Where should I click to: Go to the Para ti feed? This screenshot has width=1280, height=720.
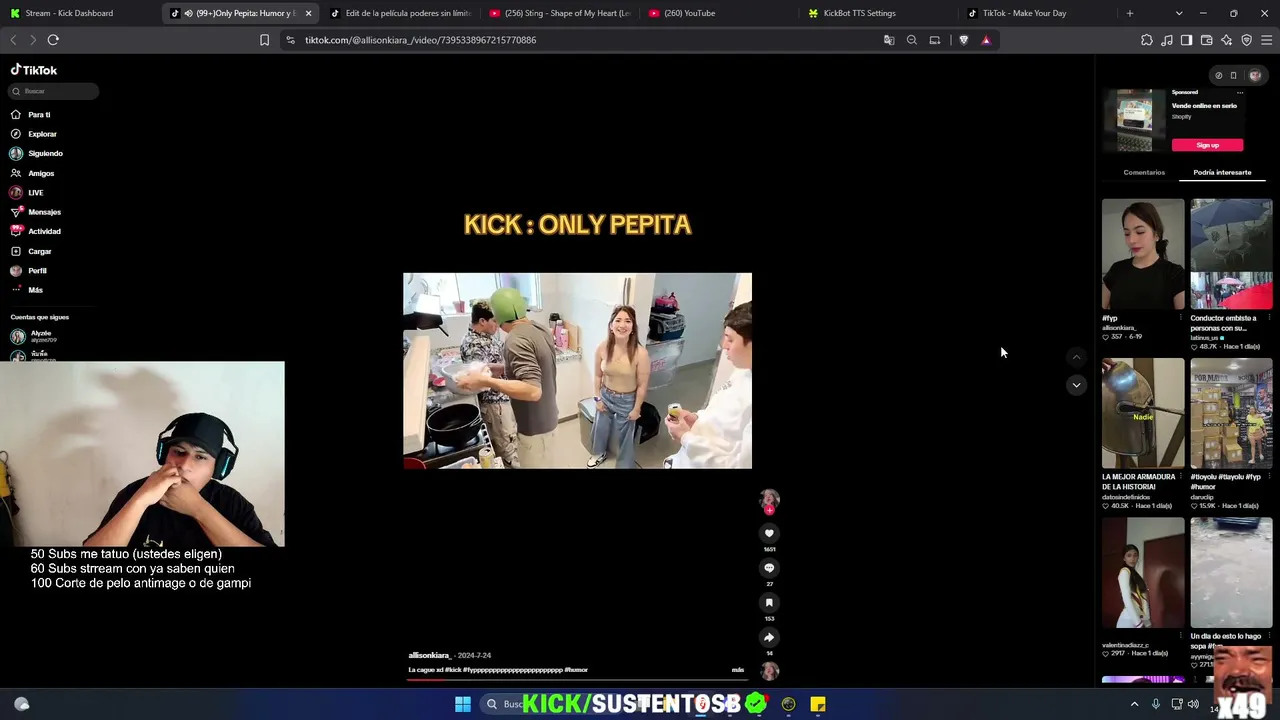30,115
